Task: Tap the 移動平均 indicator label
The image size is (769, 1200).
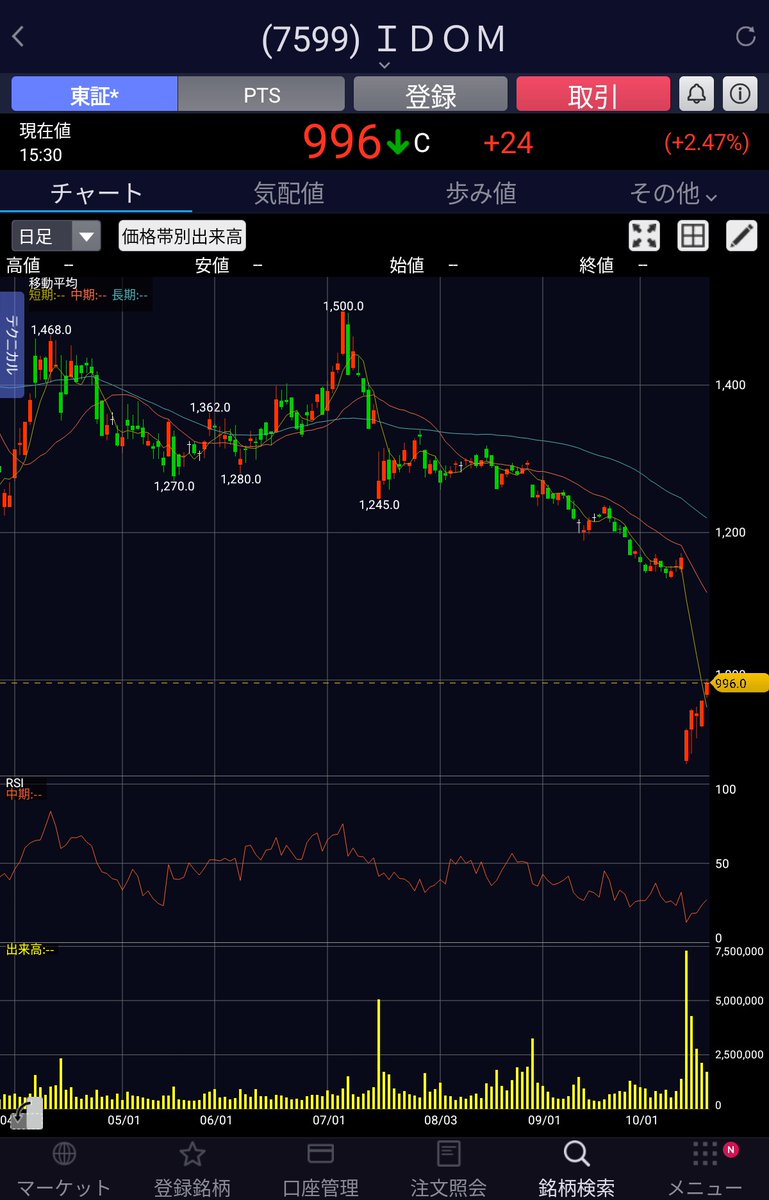Action: point(53,283)
